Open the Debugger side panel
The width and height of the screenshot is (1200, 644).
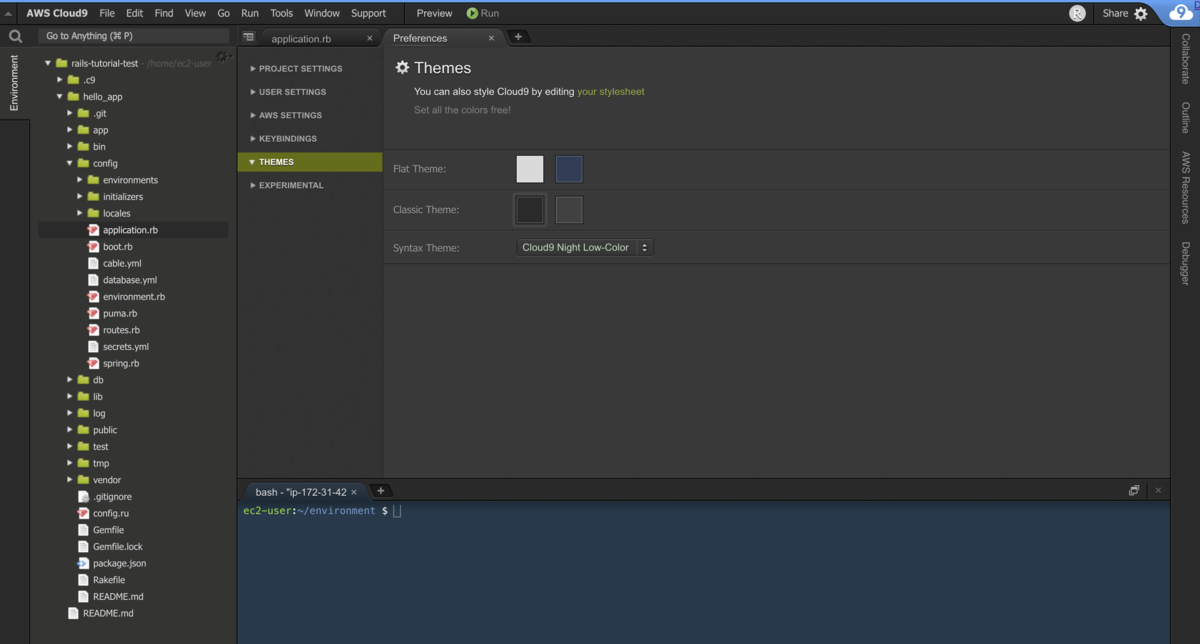[1186, 263]
